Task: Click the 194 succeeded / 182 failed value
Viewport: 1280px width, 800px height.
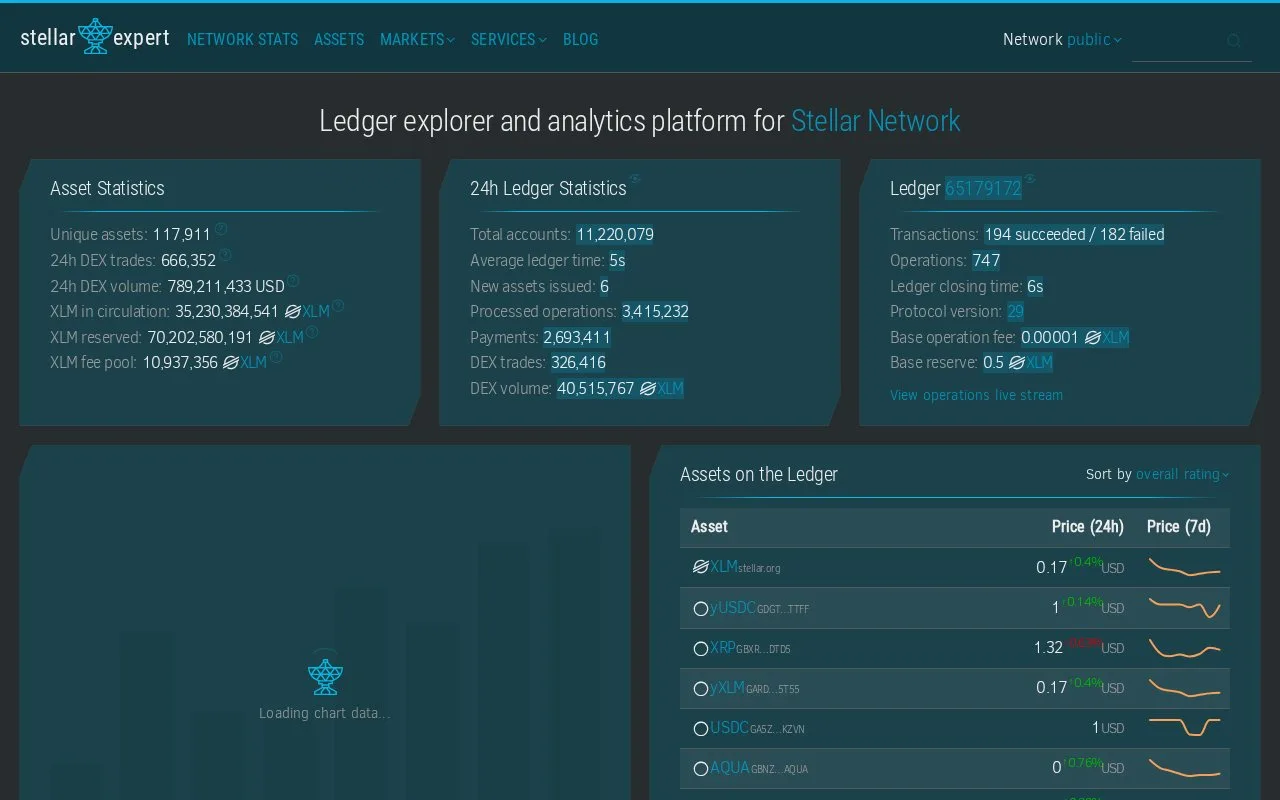Action: pyautogui.click(x=1074, y=235)
